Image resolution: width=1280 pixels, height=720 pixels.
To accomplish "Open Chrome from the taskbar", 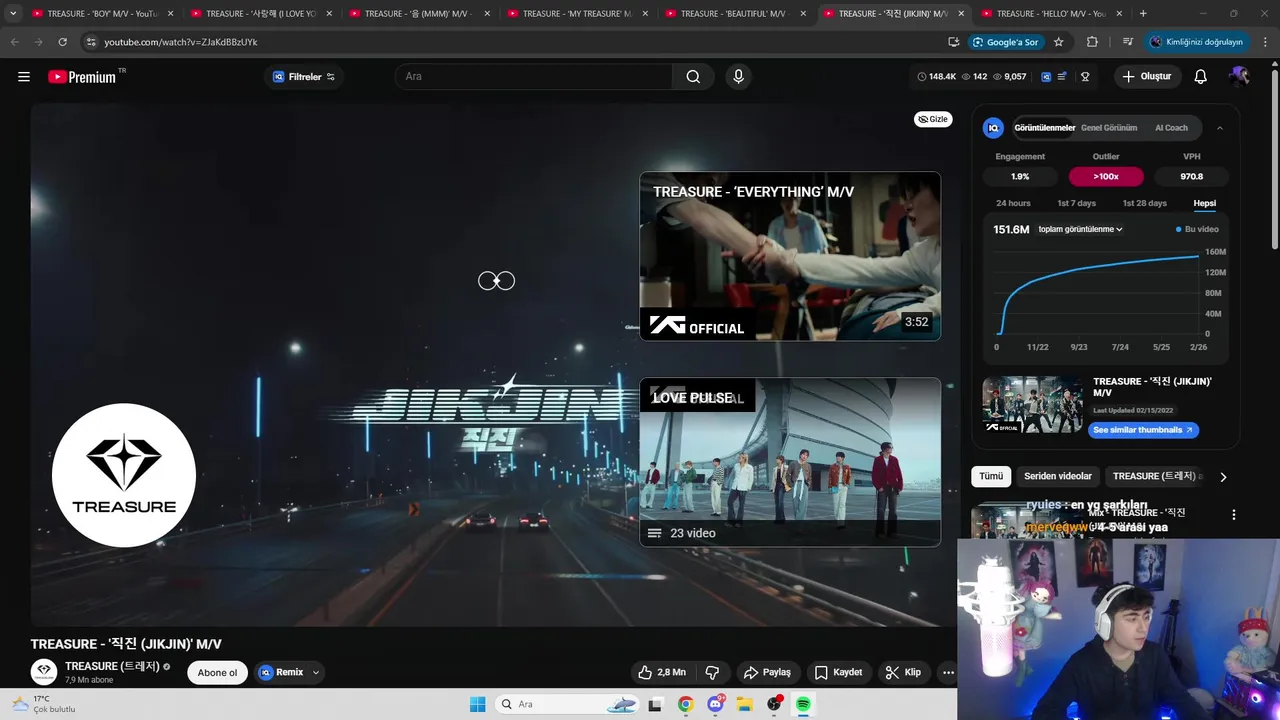I will tap(685, 704).
